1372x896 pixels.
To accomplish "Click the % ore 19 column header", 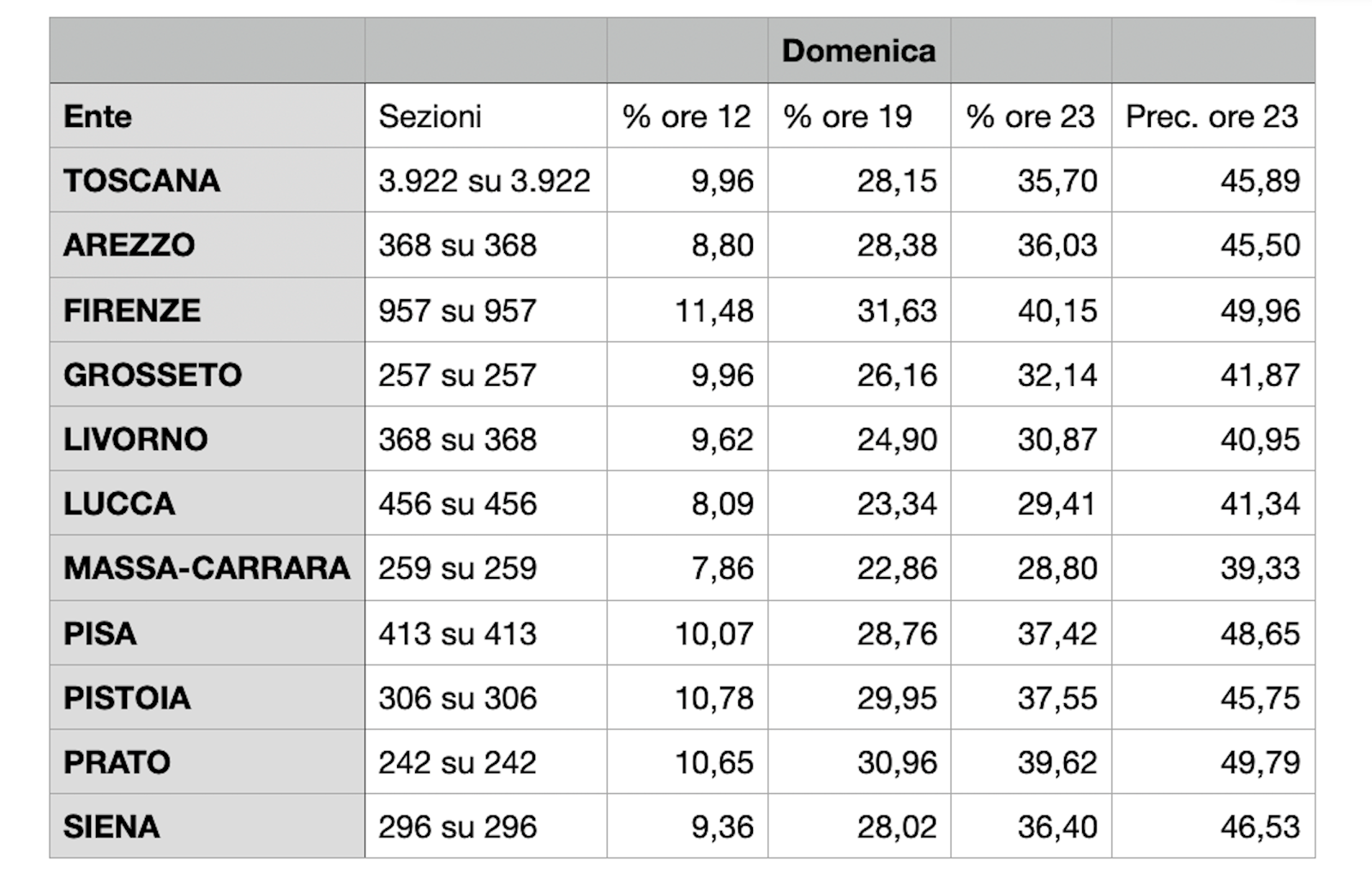I will click(847, 117).
